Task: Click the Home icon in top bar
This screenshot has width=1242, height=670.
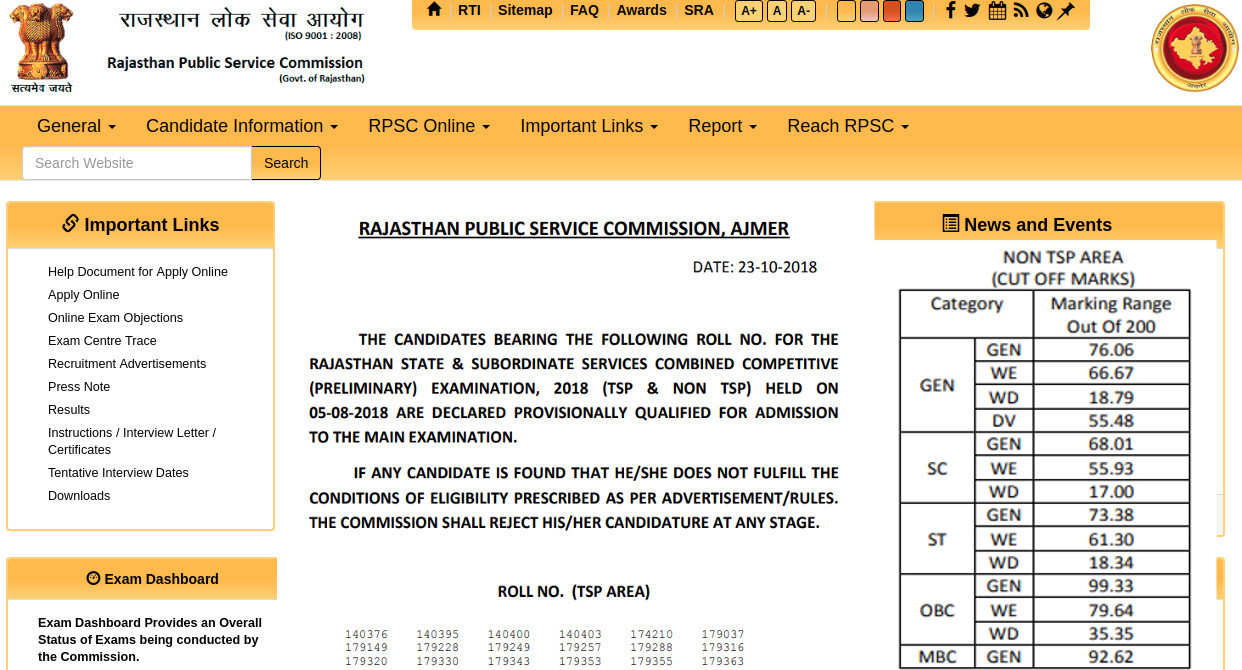Action: (x=434, y=10)
